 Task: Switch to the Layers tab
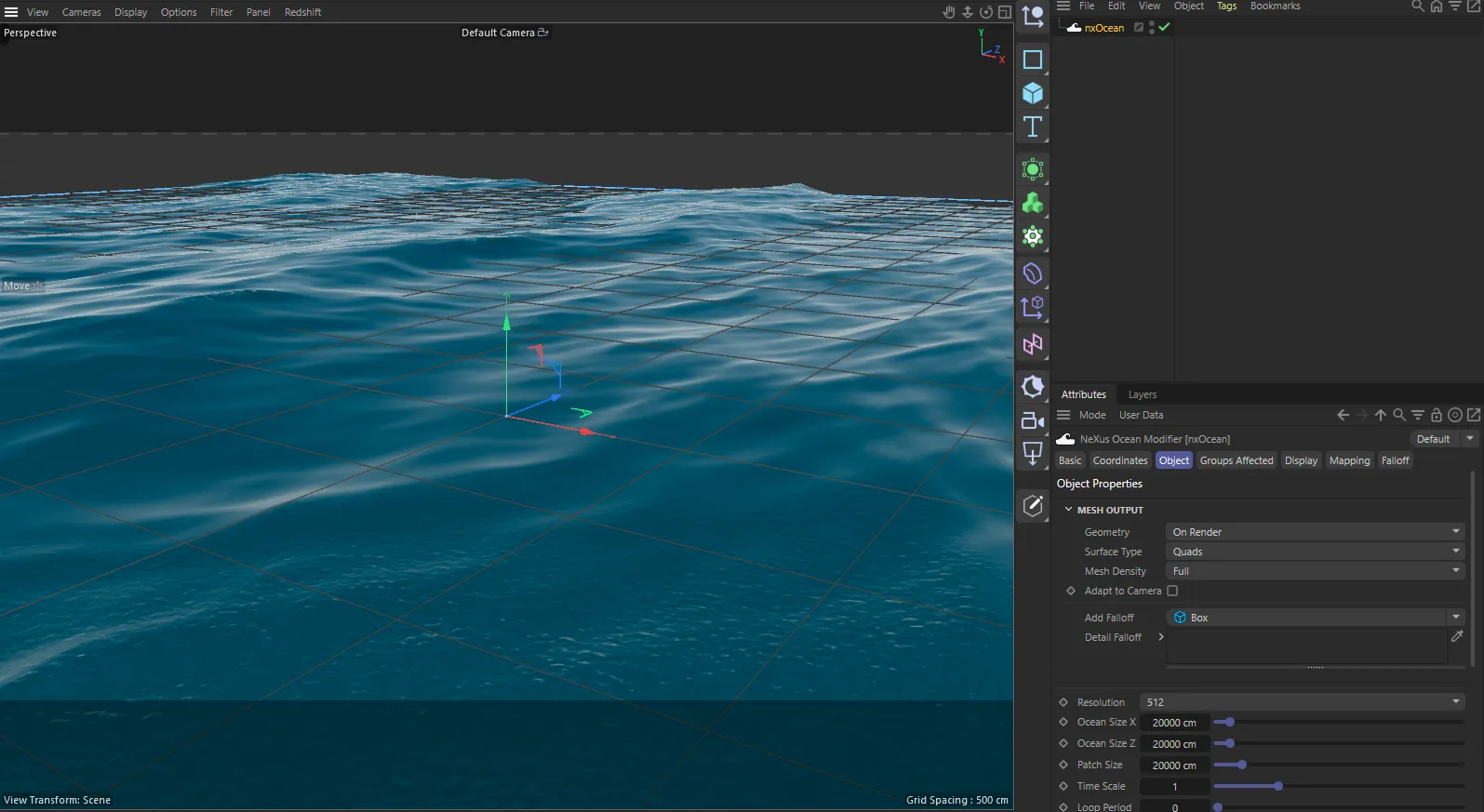pyautogui.click(x=1143, y=394)
